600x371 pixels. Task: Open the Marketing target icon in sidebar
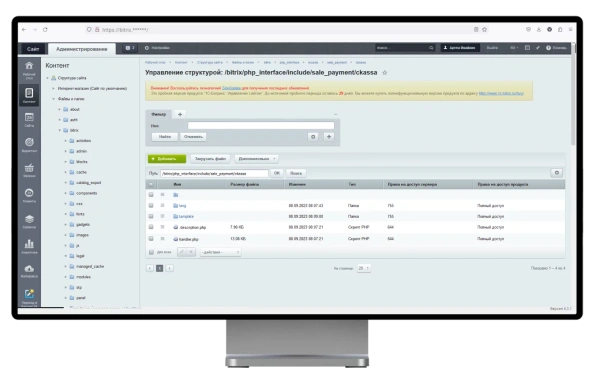[29, 142]
